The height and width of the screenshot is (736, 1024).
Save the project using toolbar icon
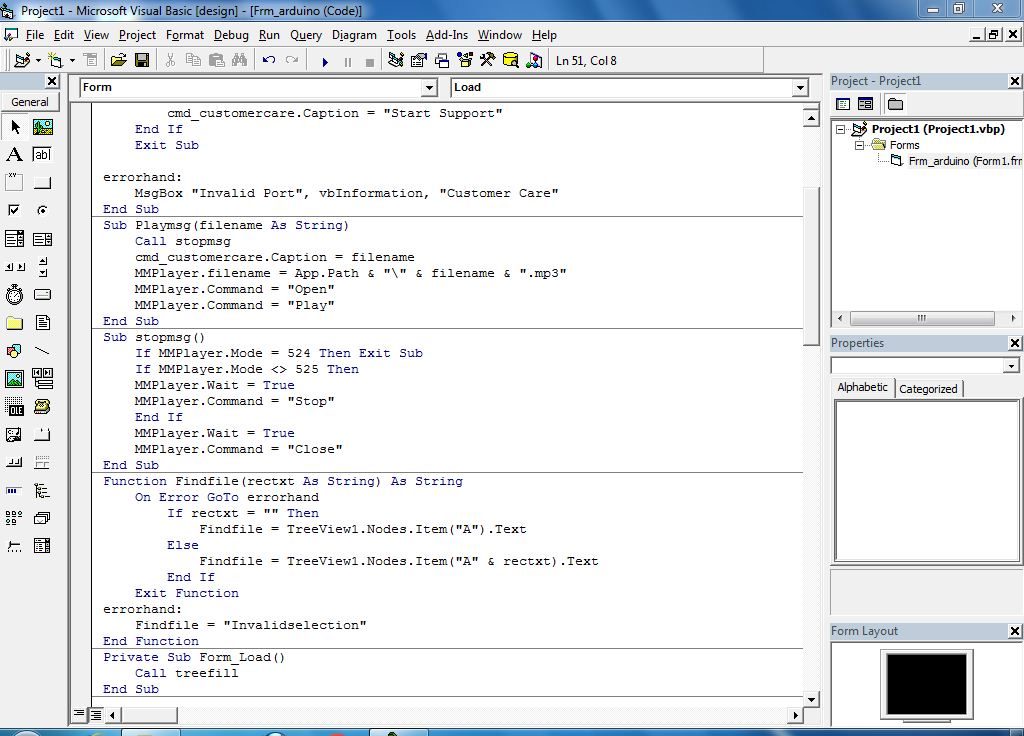coord(143,60)
